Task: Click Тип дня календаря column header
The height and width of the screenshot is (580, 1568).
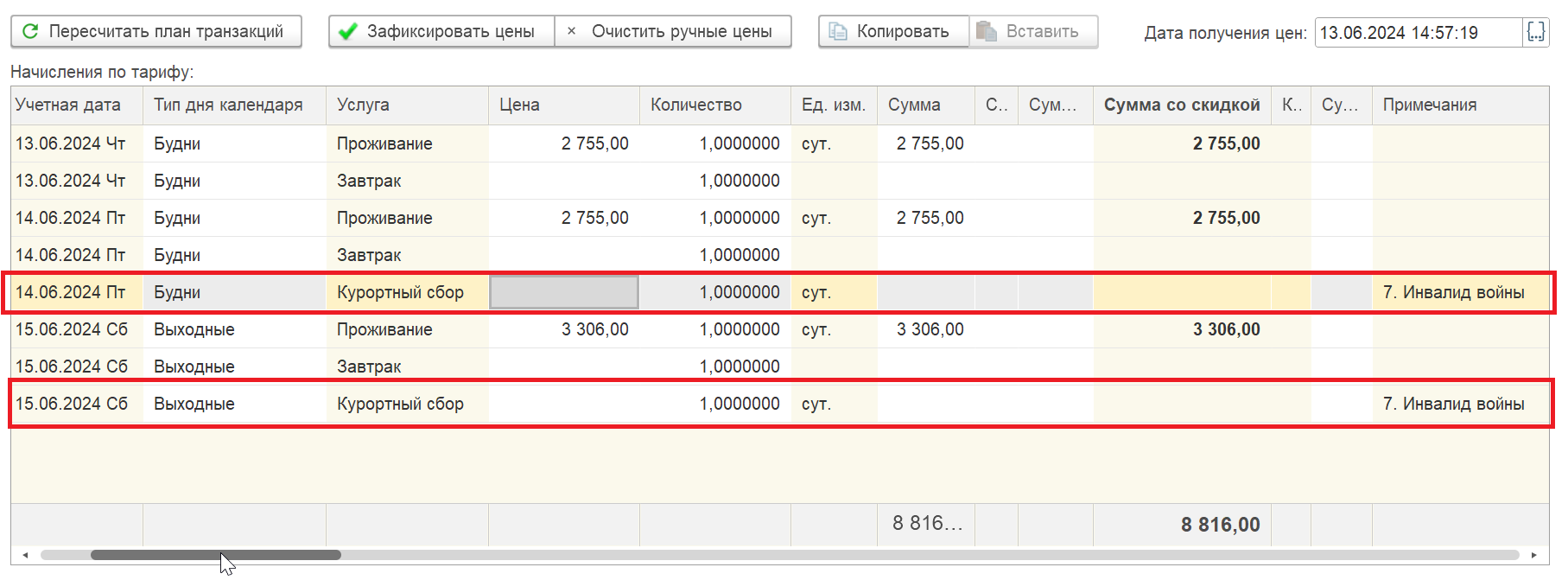Action: 234,105
